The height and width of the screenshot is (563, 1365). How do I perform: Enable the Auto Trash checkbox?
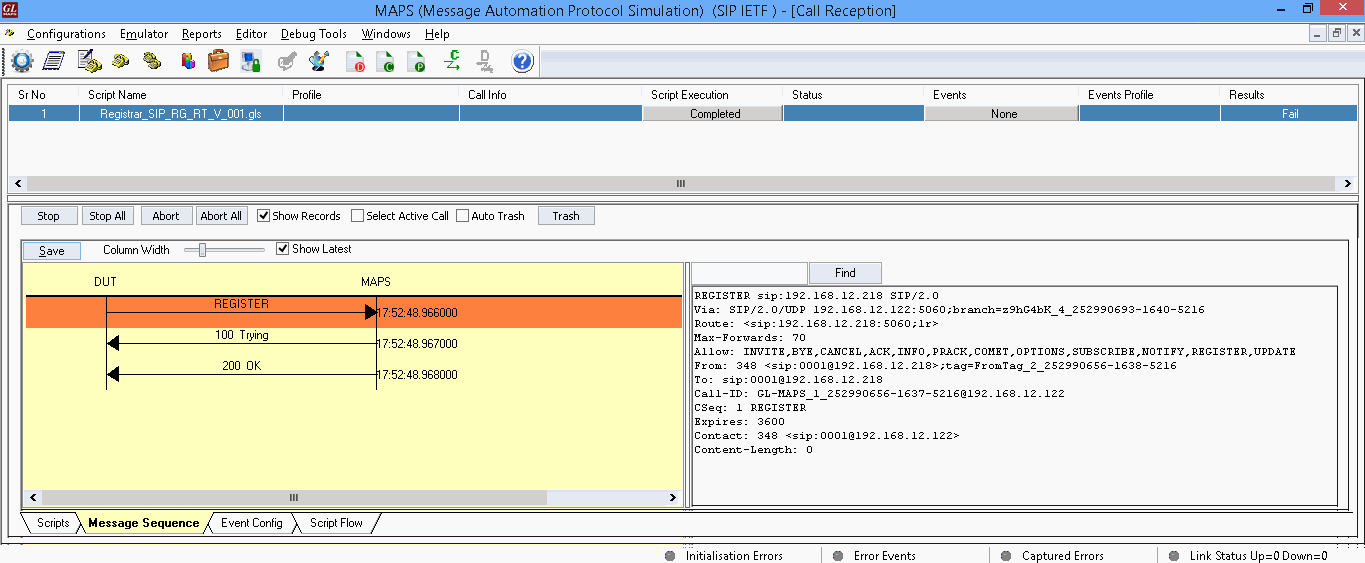pos(462,216)
